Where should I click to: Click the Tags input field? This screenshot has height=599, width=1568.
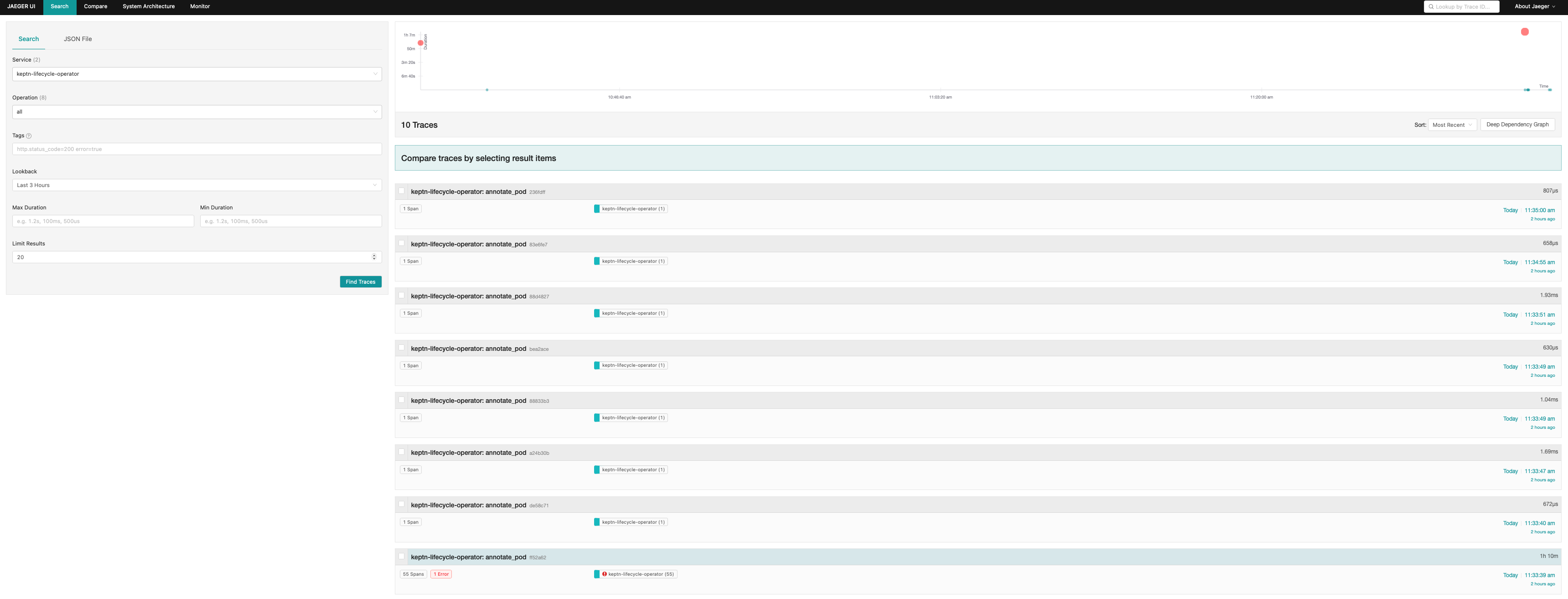click(x=197, y=149)
